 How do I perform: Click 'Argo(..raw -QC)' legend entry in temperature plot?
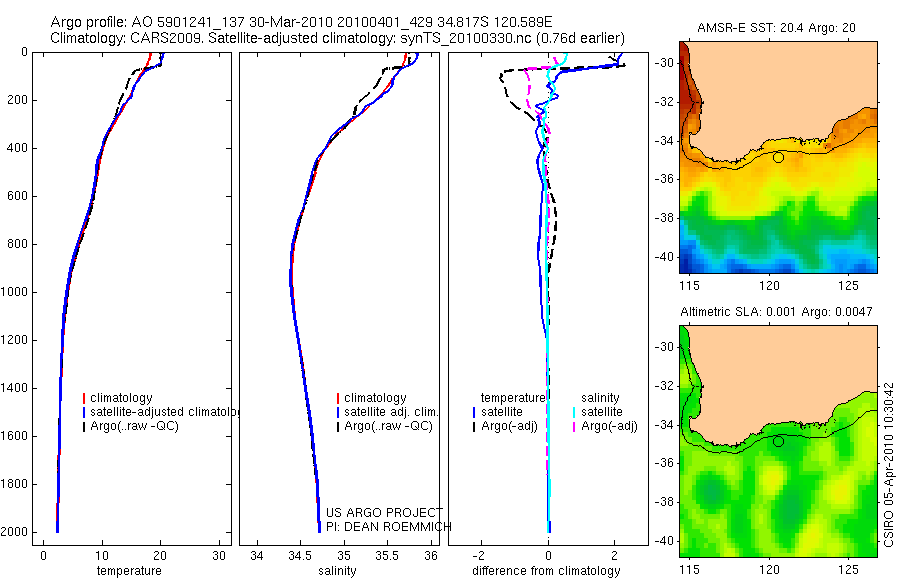coord(130,426)
